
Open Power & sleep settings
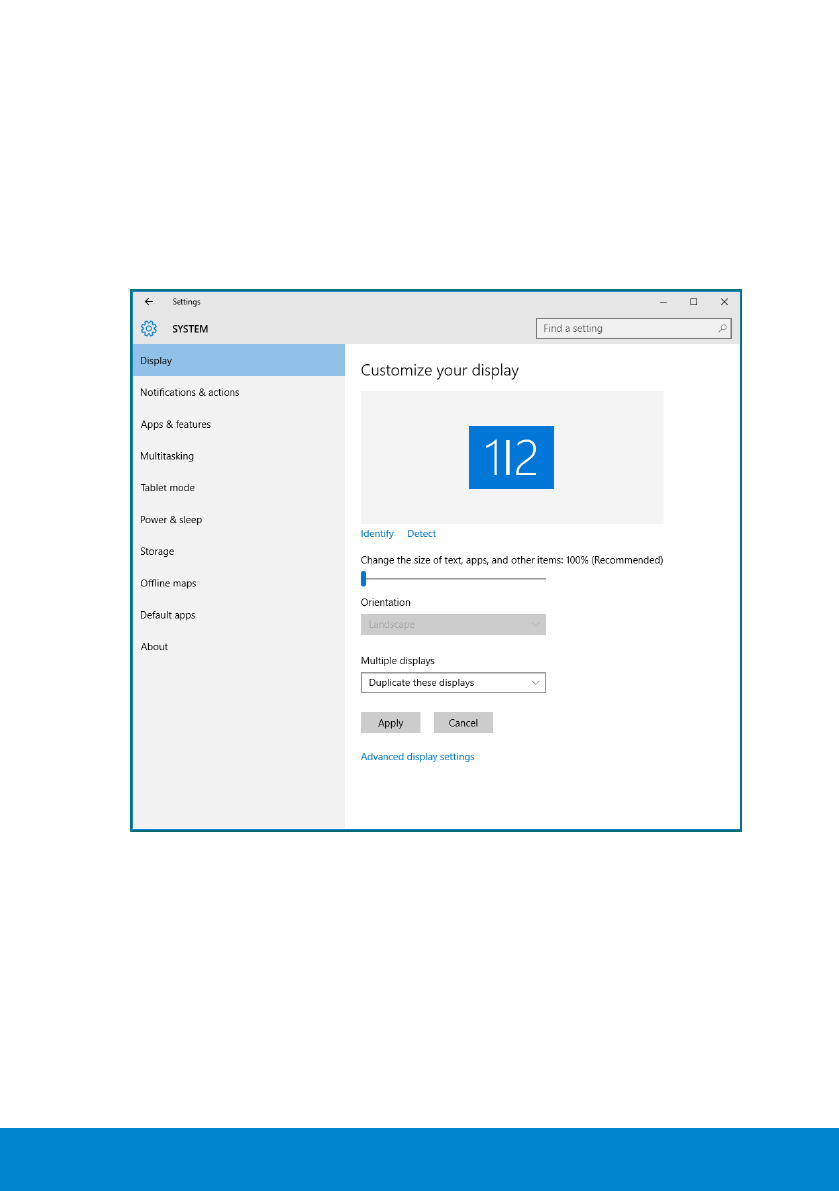(x=171, y=520)
